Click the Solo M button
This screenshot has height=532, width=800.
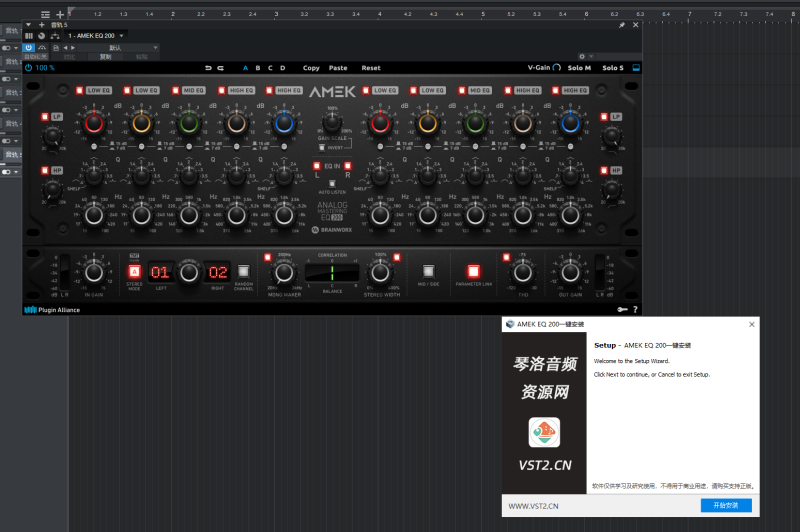click(579, 68)
